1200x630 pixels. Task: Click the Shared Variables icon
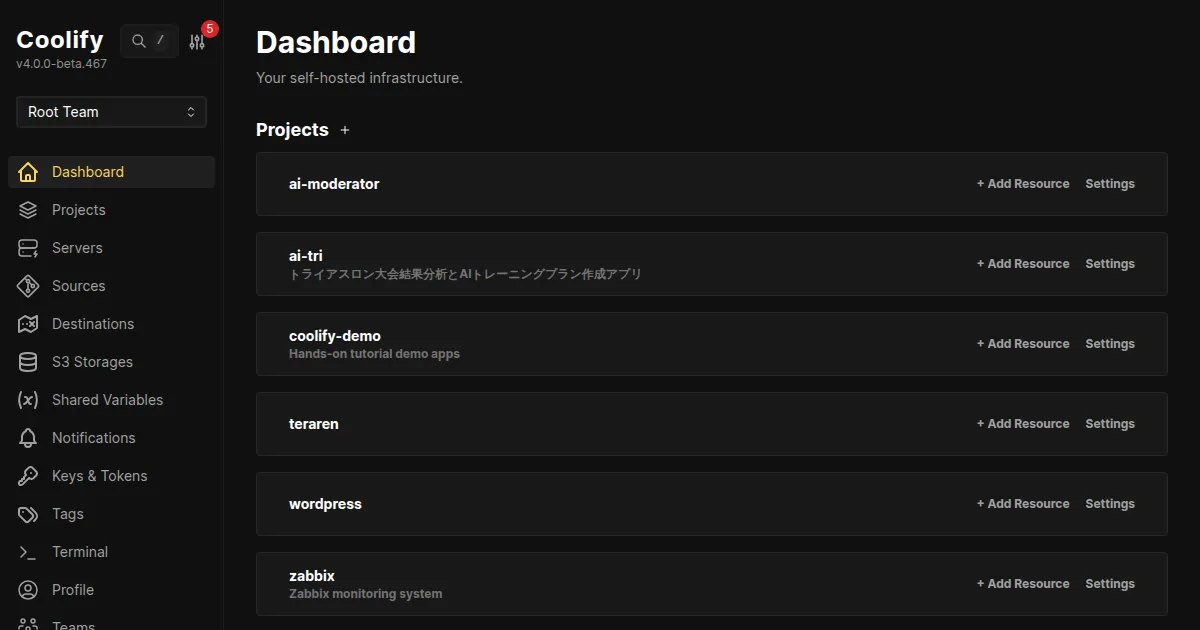[28, 400]
